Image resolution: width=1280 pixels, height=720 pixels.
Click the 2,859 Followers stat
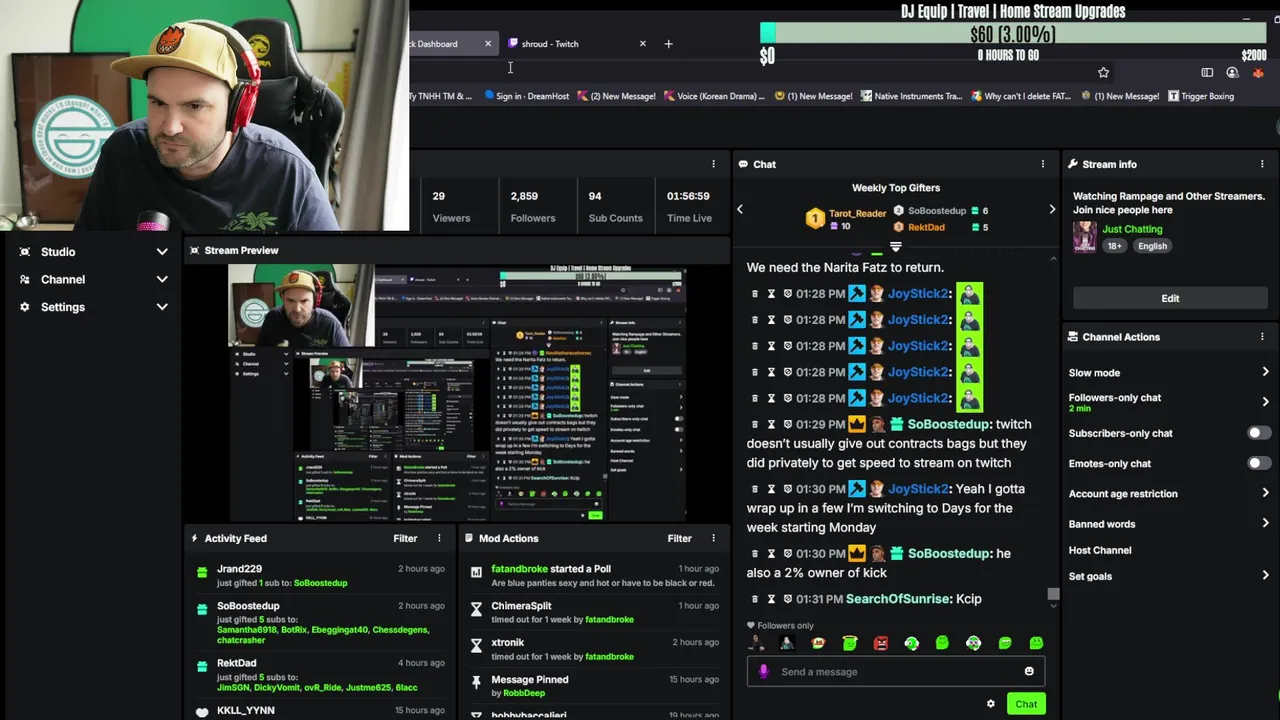[x=533, y=207]
